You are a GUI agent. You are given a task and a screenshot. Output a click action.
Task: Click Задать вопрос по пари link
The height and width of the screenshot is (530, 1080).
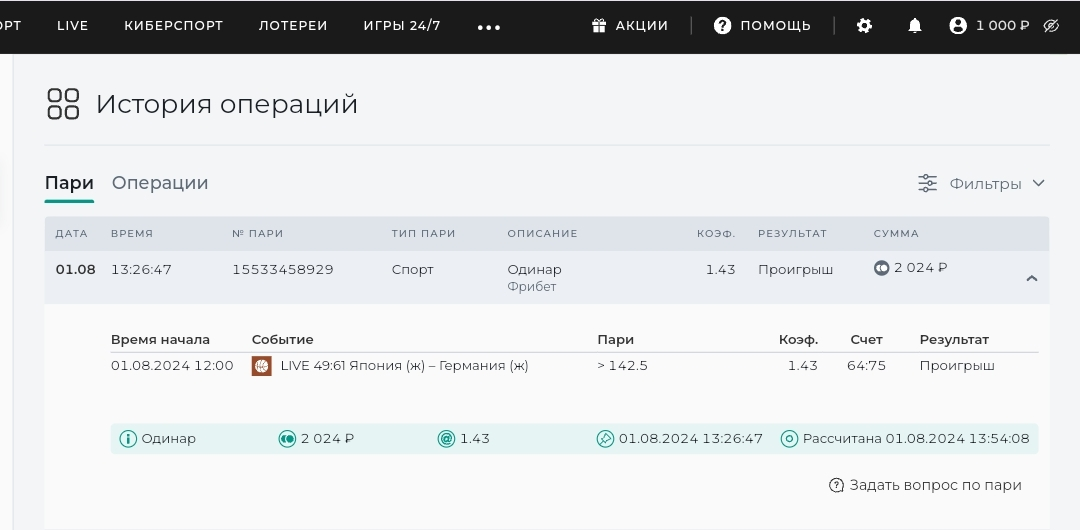[934, 485]
